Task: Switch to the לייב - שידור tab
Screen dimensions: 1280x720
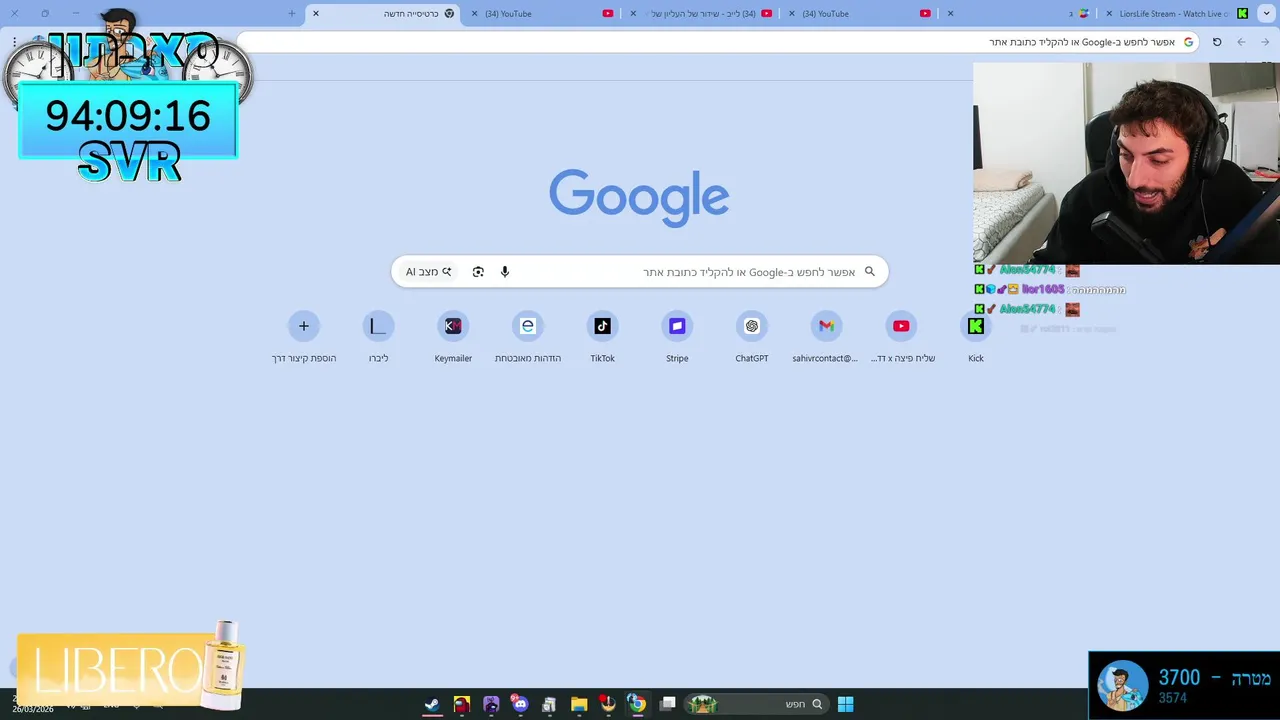Action: (702, 14)
